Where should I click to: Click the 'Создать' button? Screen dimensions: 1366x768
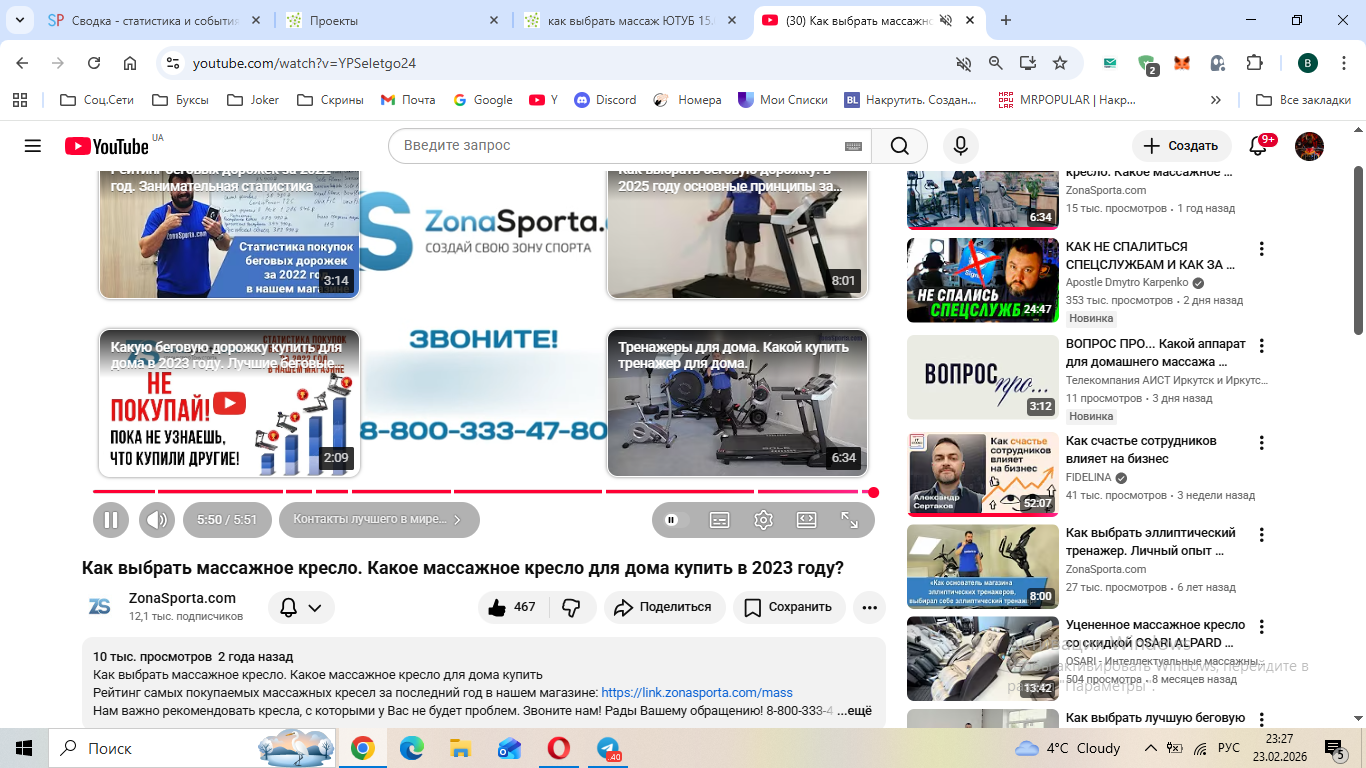pos(1181,146)
